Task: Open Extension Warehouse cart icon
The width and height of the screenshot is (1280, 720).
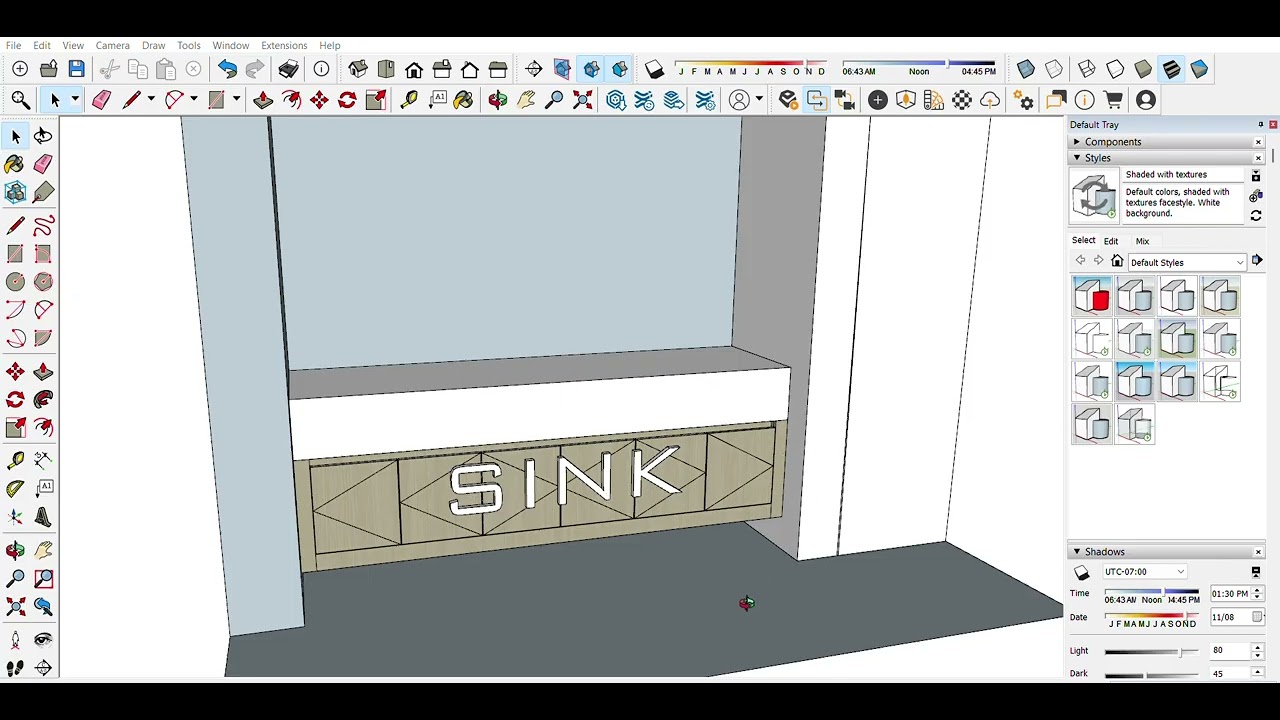Action: [1113, 100]
